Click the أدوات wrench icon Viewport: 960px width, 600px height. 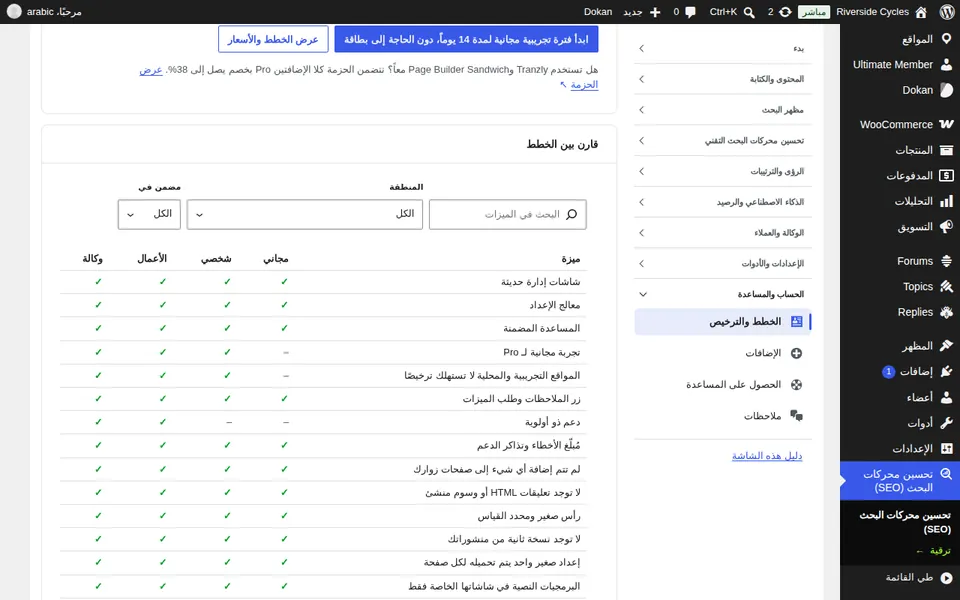click(x=946, y=423)
